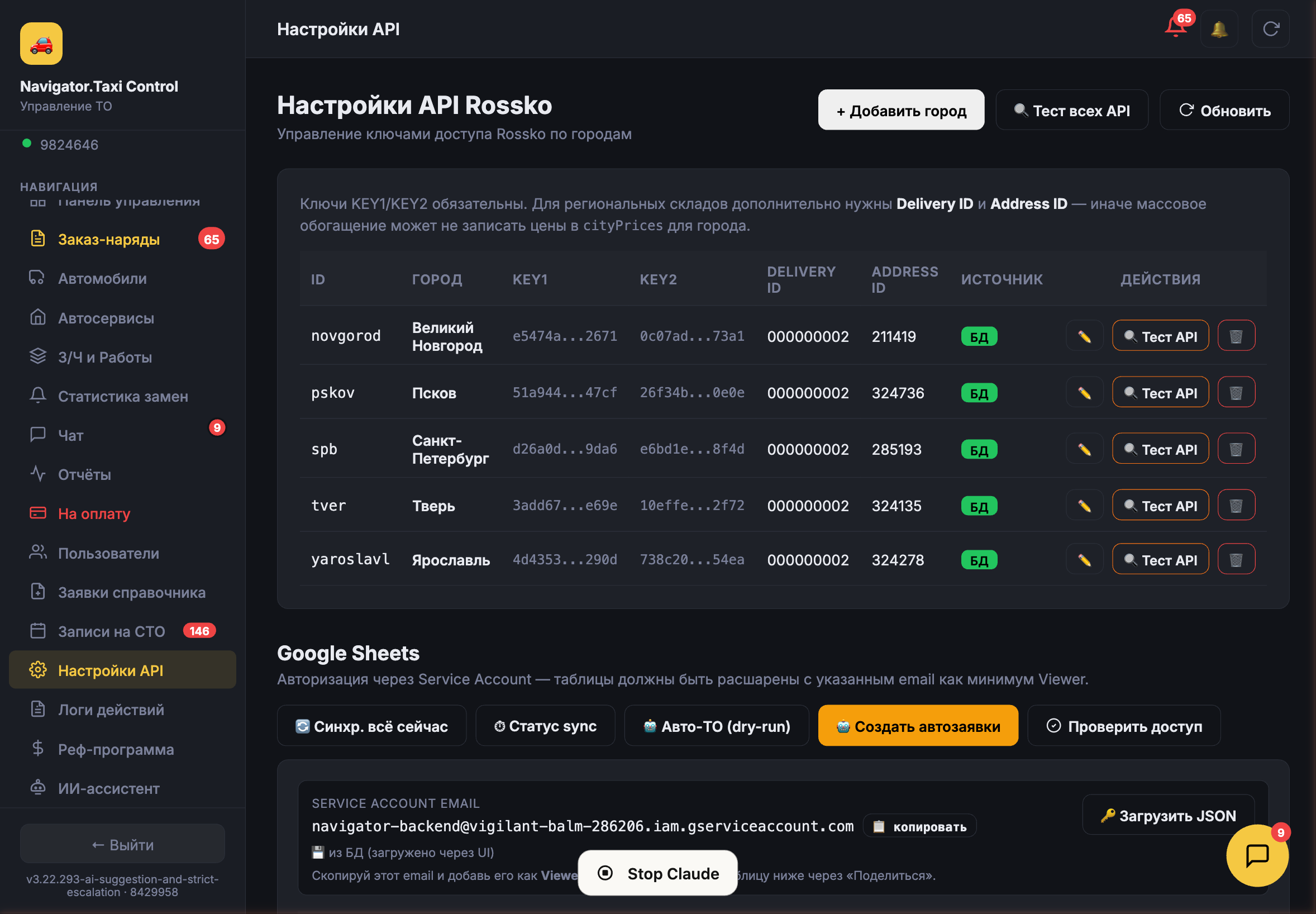The width and height of the screenshot is (1316, 914).
Task: Click the Выйти logout button
Action: click(122, 844)
